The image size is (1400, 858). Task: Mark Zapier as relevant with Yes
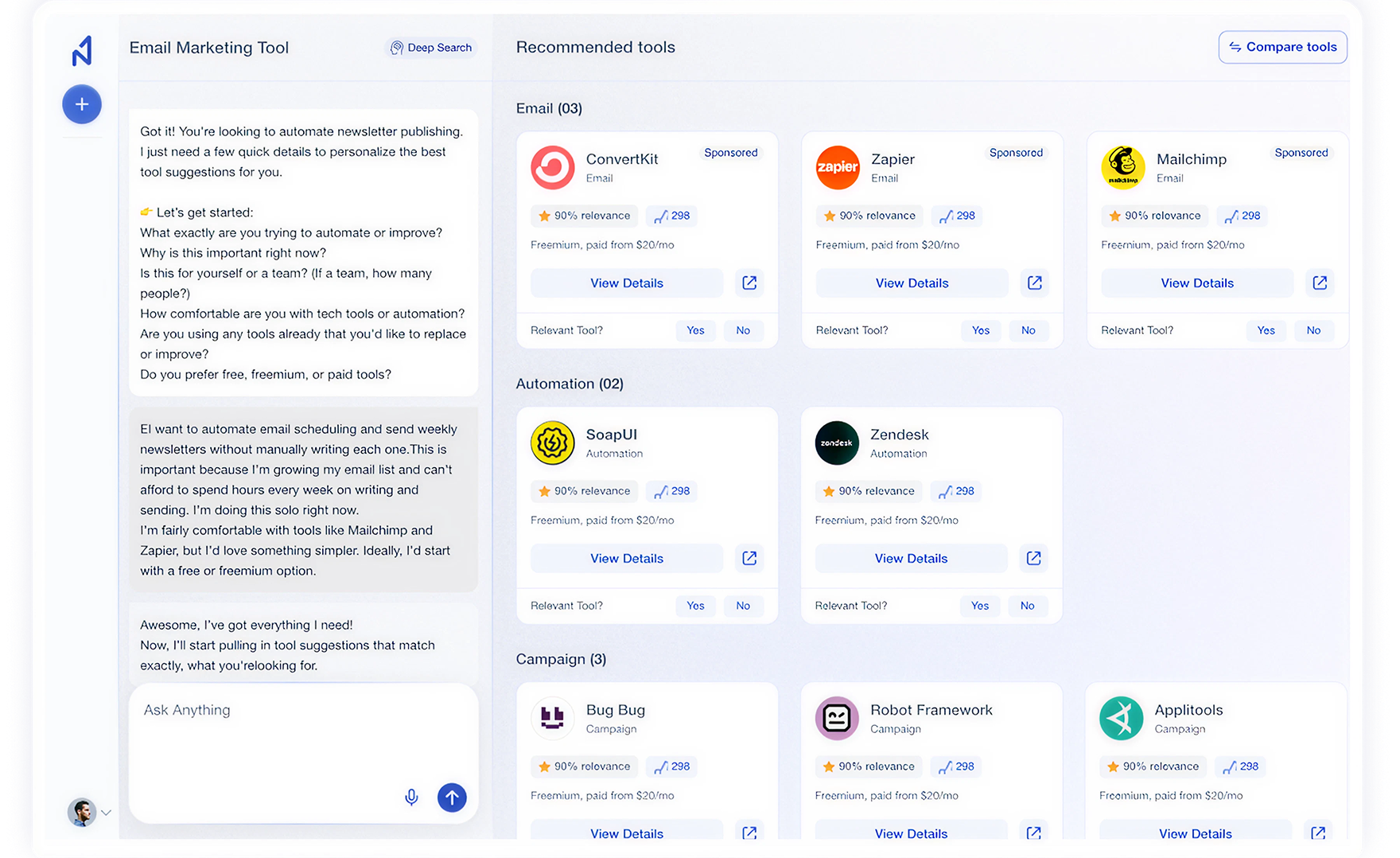pyautogui.click(x=981, y=330)
